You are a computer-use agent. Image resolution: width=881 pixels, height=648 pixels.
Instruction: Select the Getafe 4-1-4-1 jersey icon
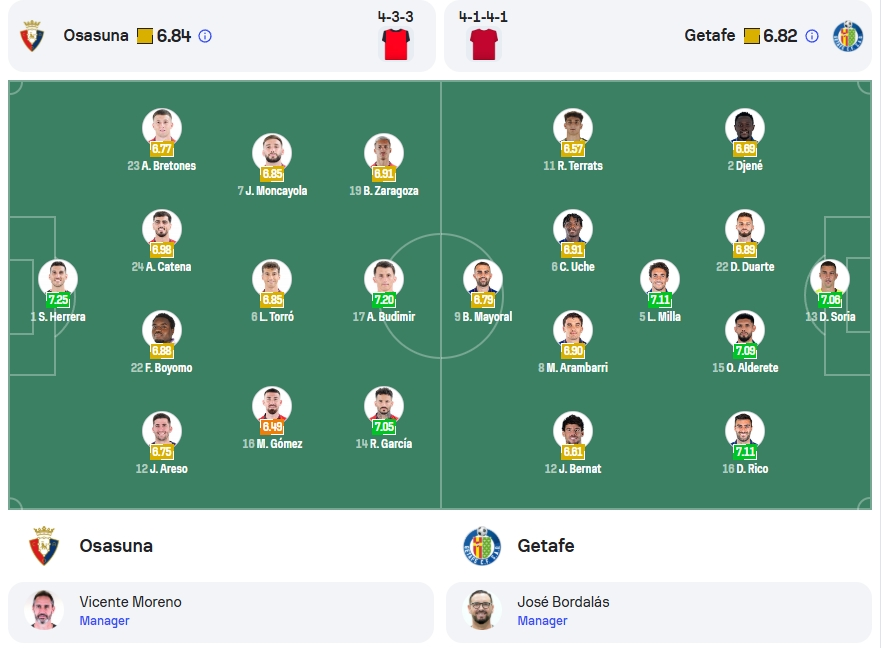484,44
